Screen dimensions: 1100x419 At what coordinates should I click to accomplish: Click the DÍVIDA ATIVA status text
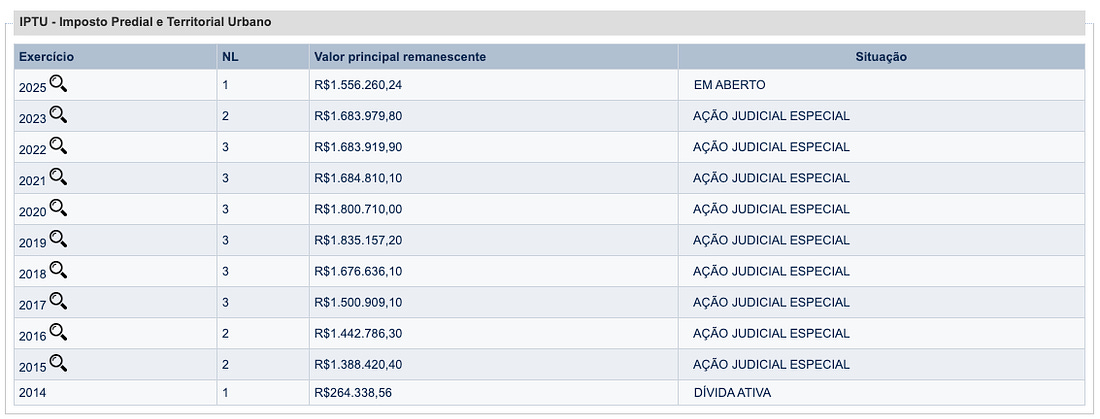pyautogui.click(x=732, y=393)
